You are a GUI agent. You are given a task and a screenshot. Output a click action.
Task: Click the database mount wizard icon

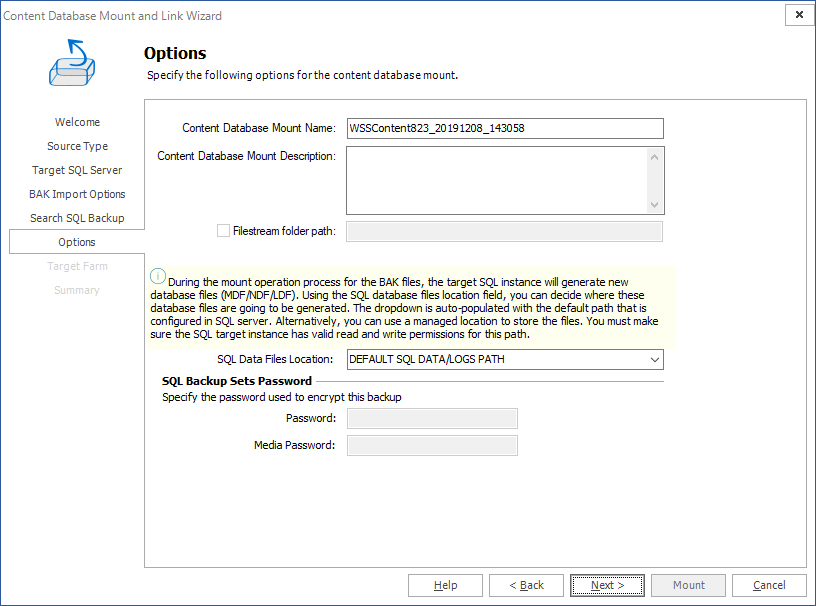tap(72, 62)
